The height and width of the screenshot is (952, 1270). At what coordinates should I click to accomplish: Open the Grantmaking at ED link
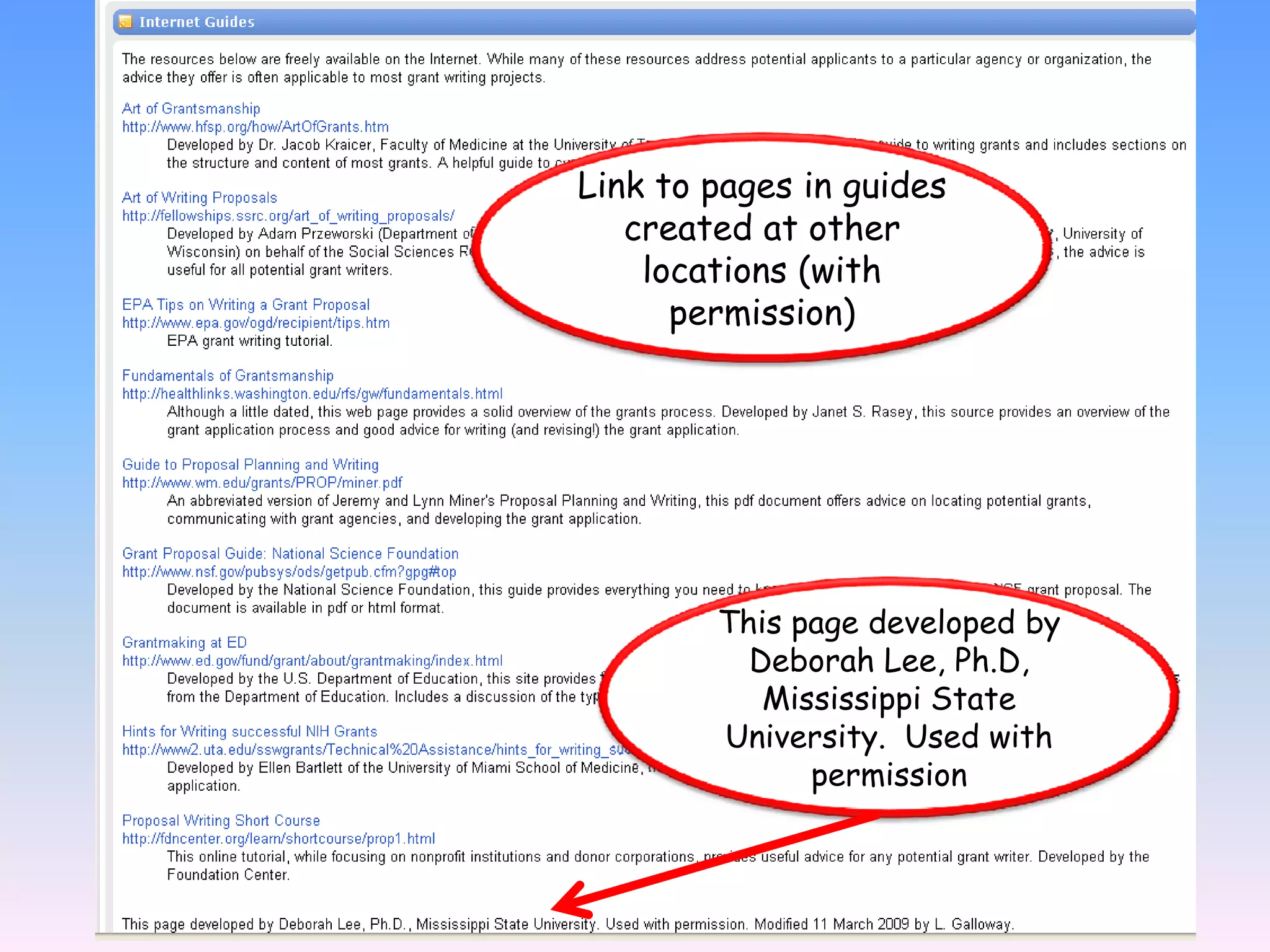184,643
